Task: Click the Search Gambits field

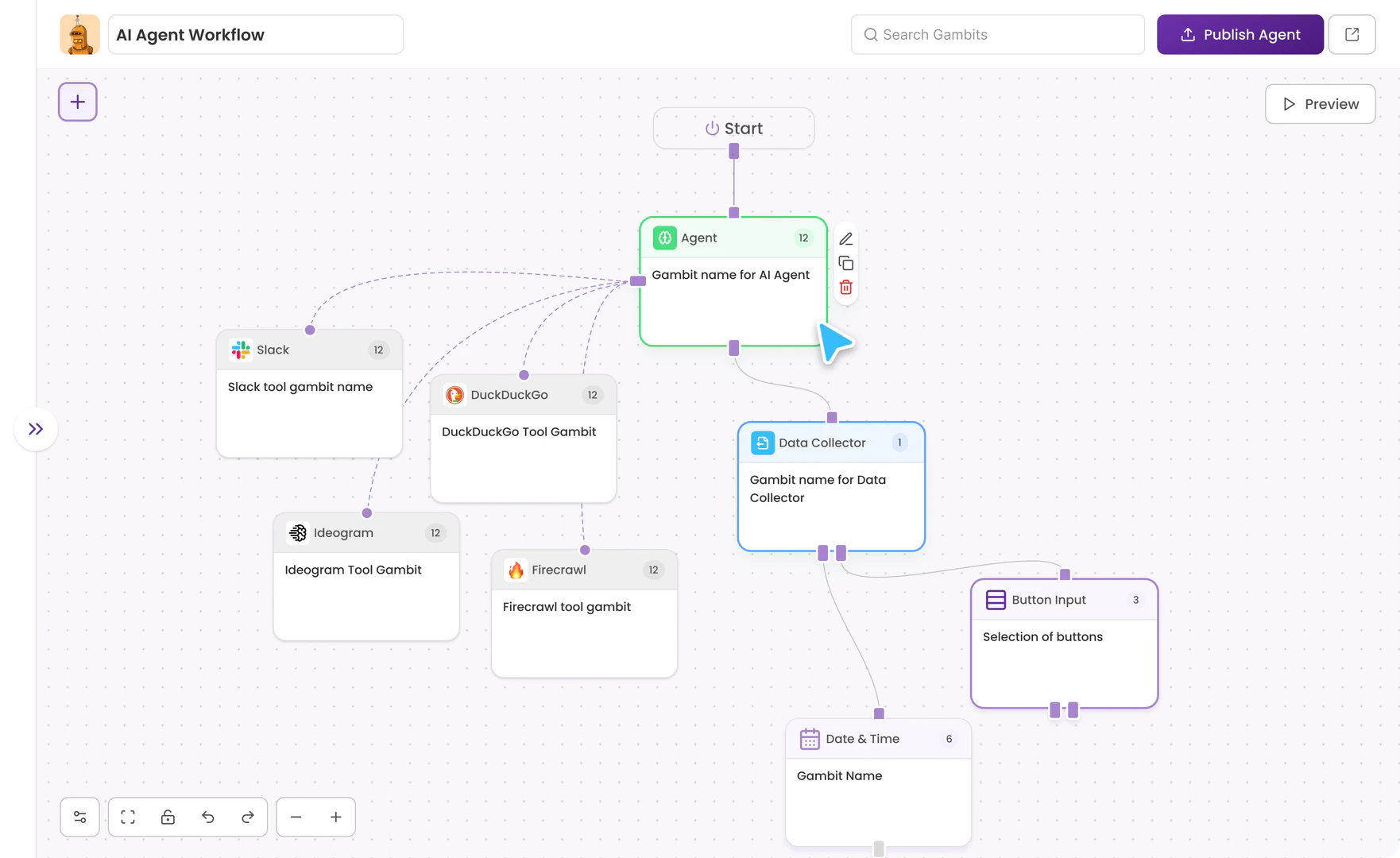Action: point(996,34)
